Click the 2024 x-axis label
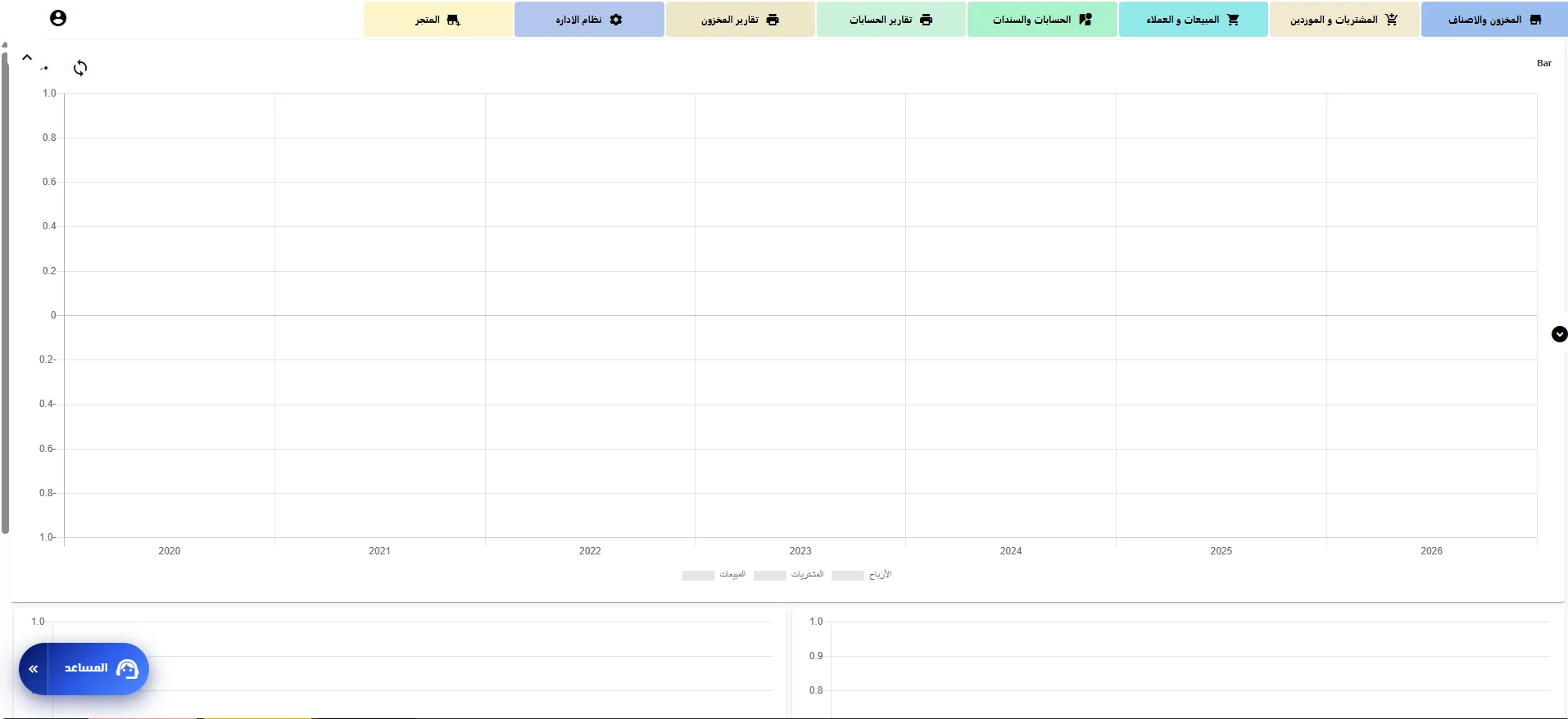Screen dimensions: 1568x719 click(1011, 551)
